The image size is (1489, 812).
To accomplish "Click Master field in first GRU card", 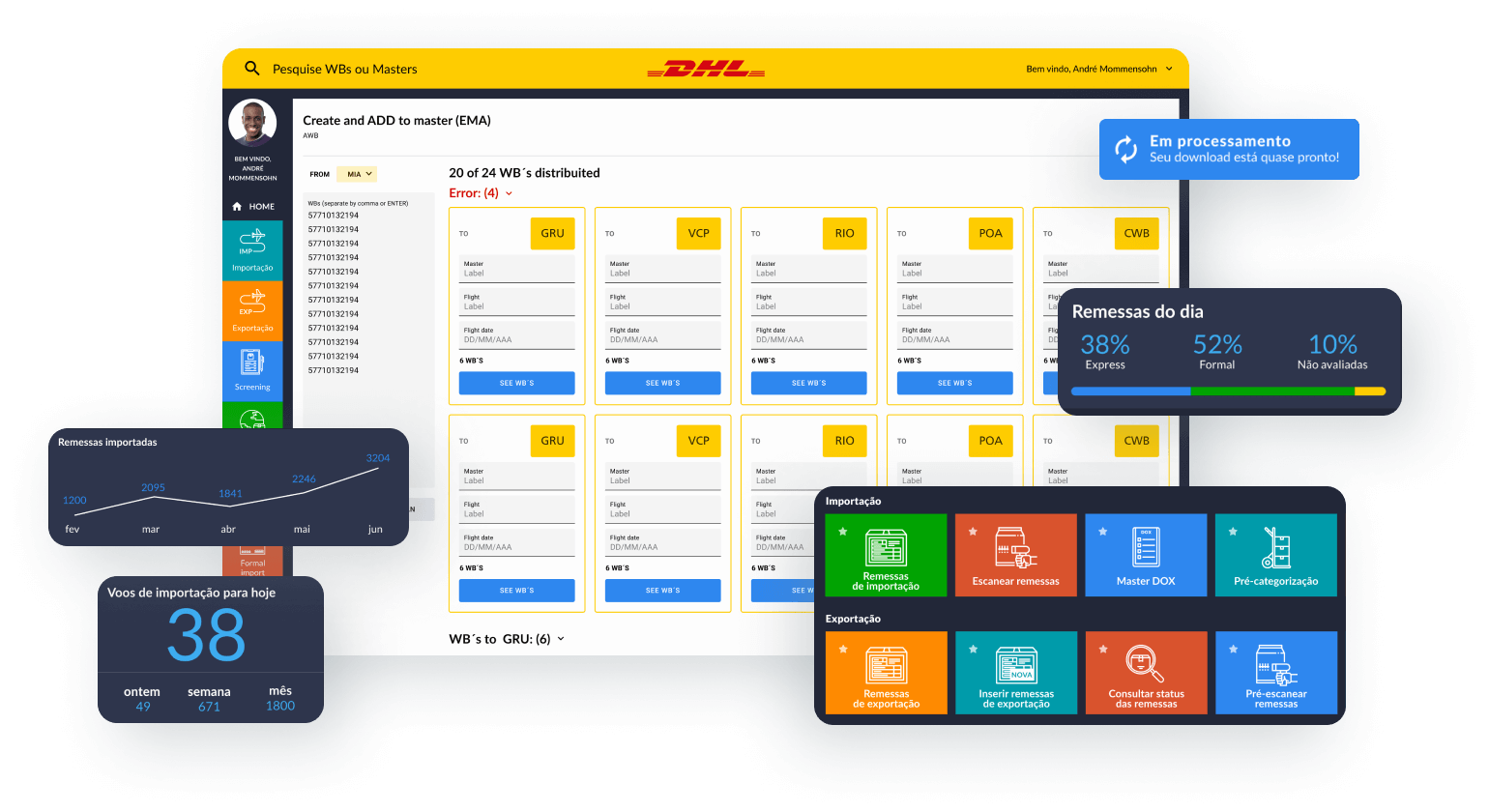I will click(516, 269).
